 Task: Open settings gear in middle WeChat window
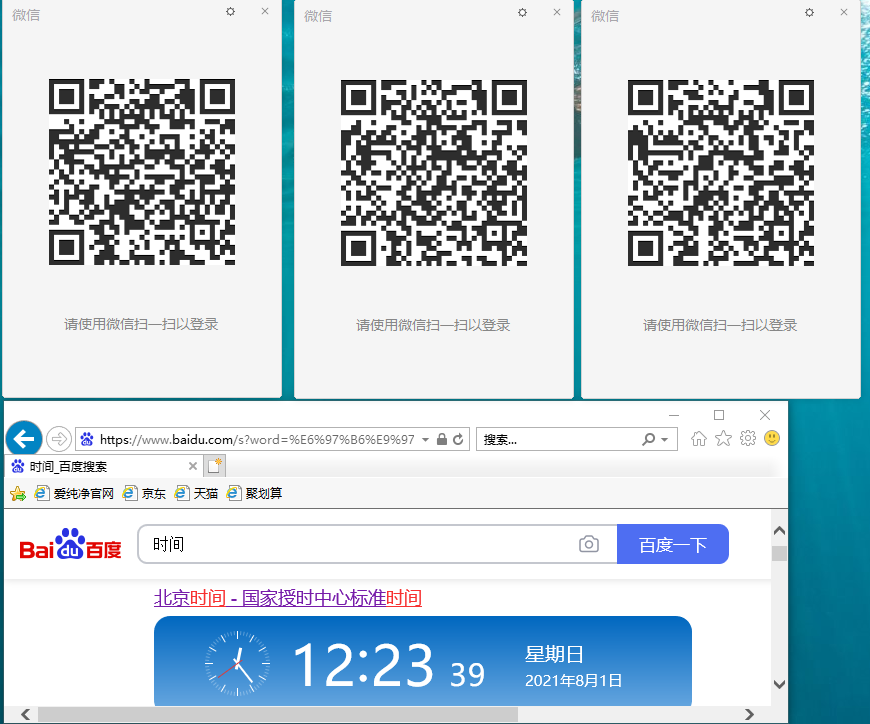click(522, 12)
